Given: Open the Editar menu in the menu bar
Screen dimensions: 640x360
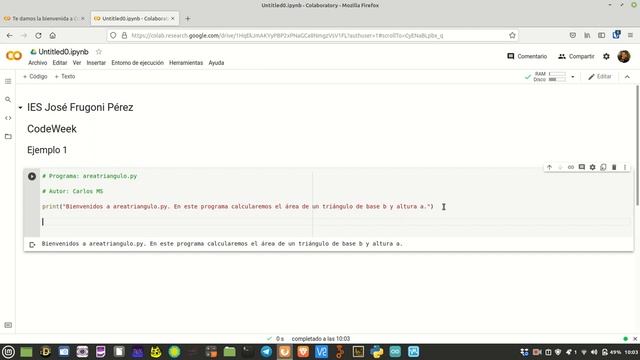Looking at the screenshot, I should [x=60, y=63].
